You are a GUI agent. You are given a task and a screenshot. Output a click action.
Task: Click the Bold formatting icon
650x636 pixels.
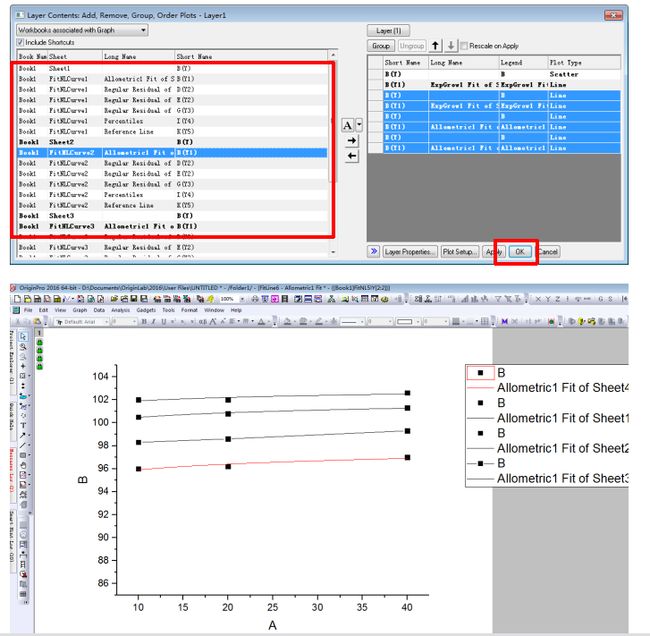[144, 321]
